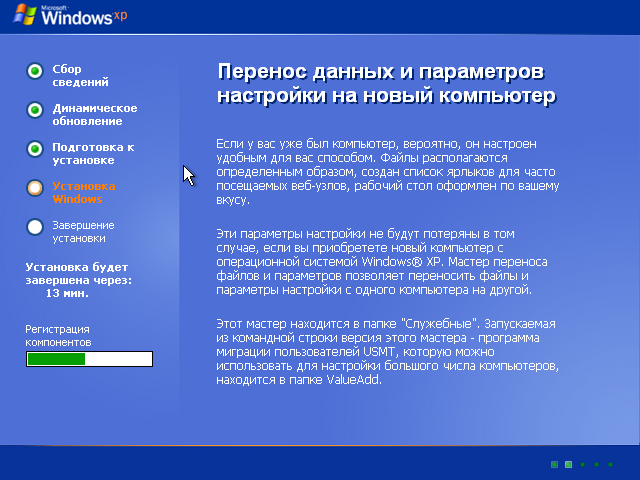
Task: Click the Регистрация компонентов progress bar
Action: (89, 359)
